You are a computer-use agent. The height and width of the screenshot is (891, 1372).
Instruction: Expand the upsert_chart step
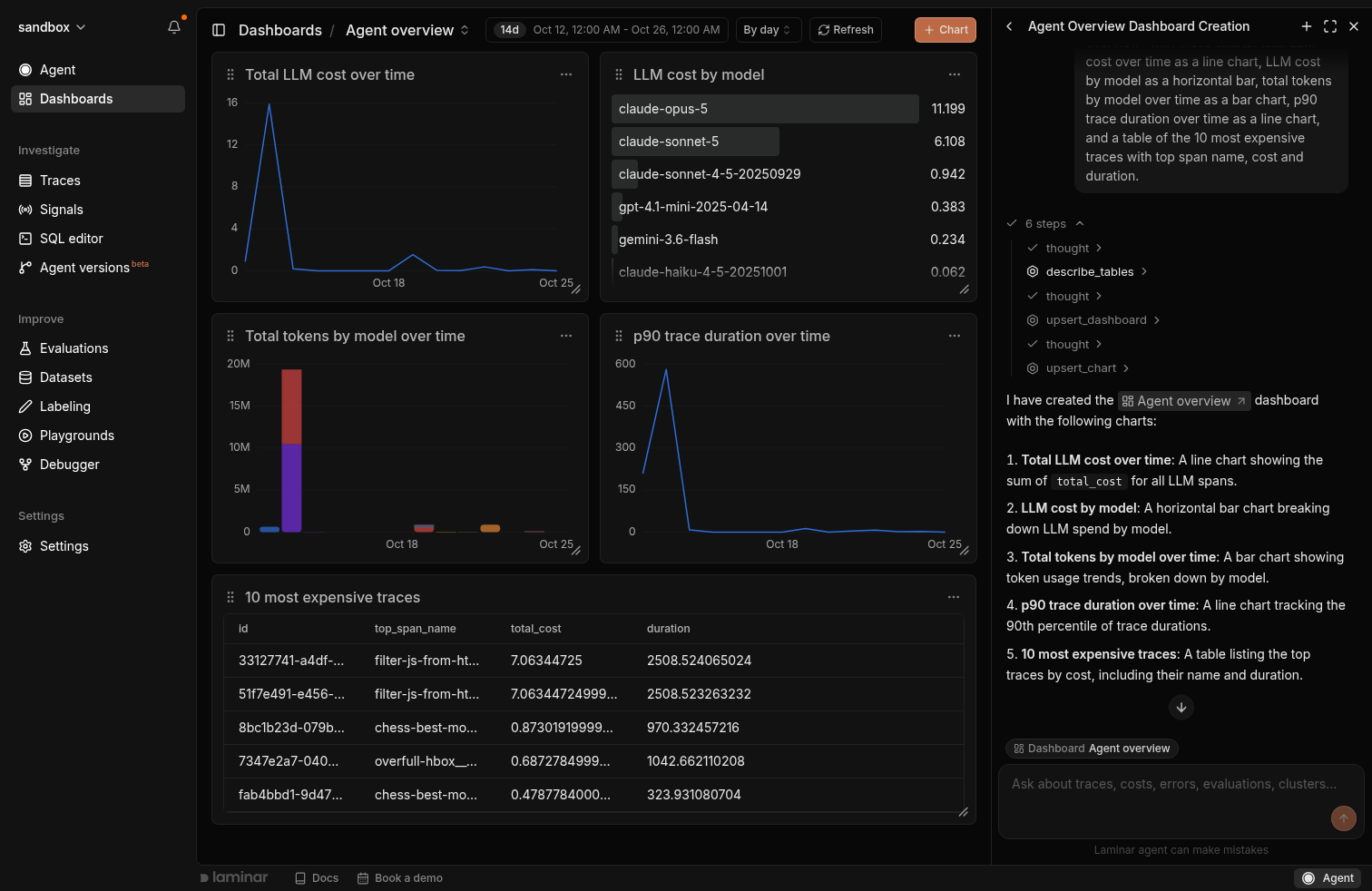pos(1078,368)
